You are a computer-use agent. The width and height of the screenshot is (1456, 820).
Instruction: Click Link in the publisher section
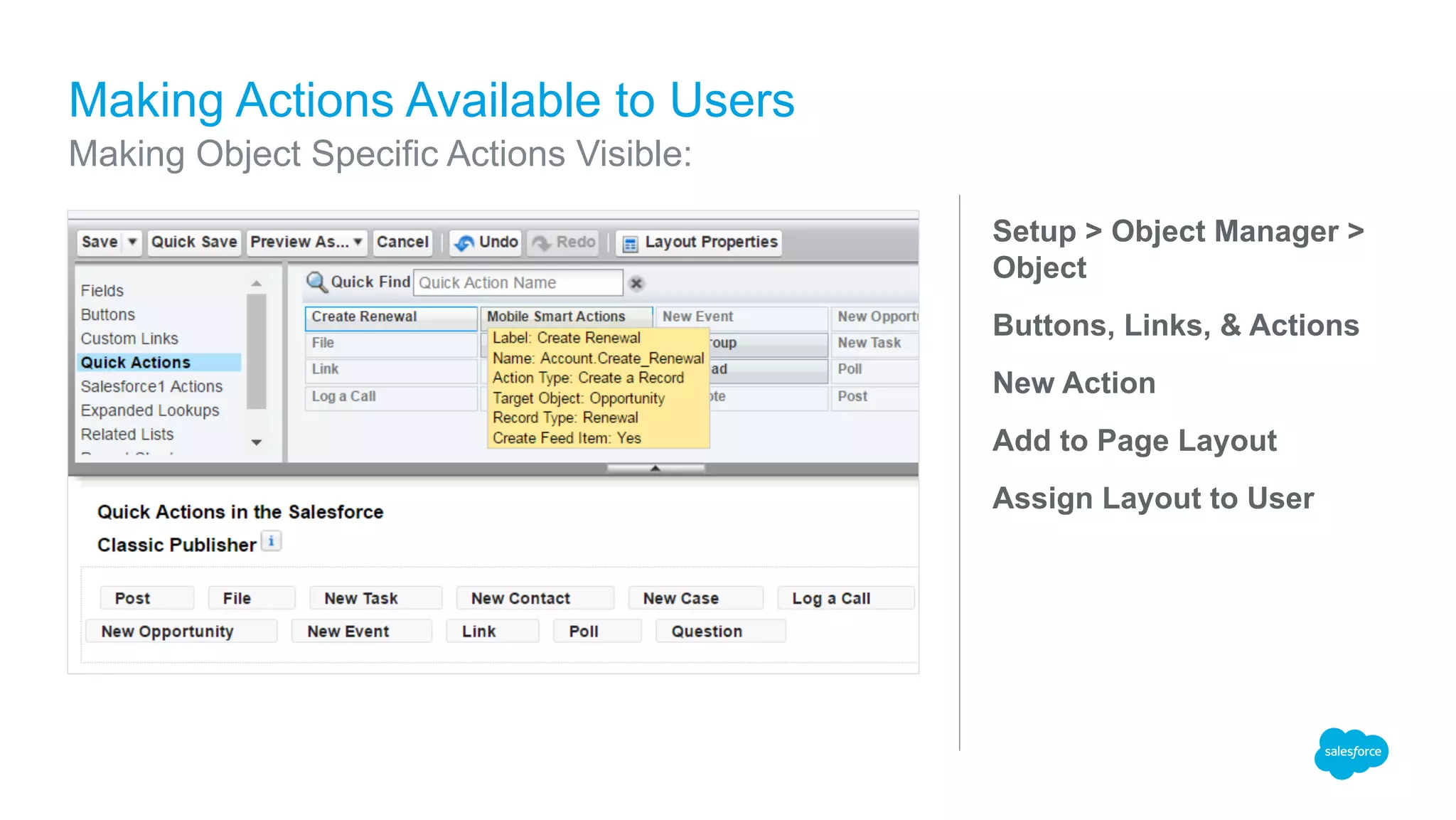[493, 631]
